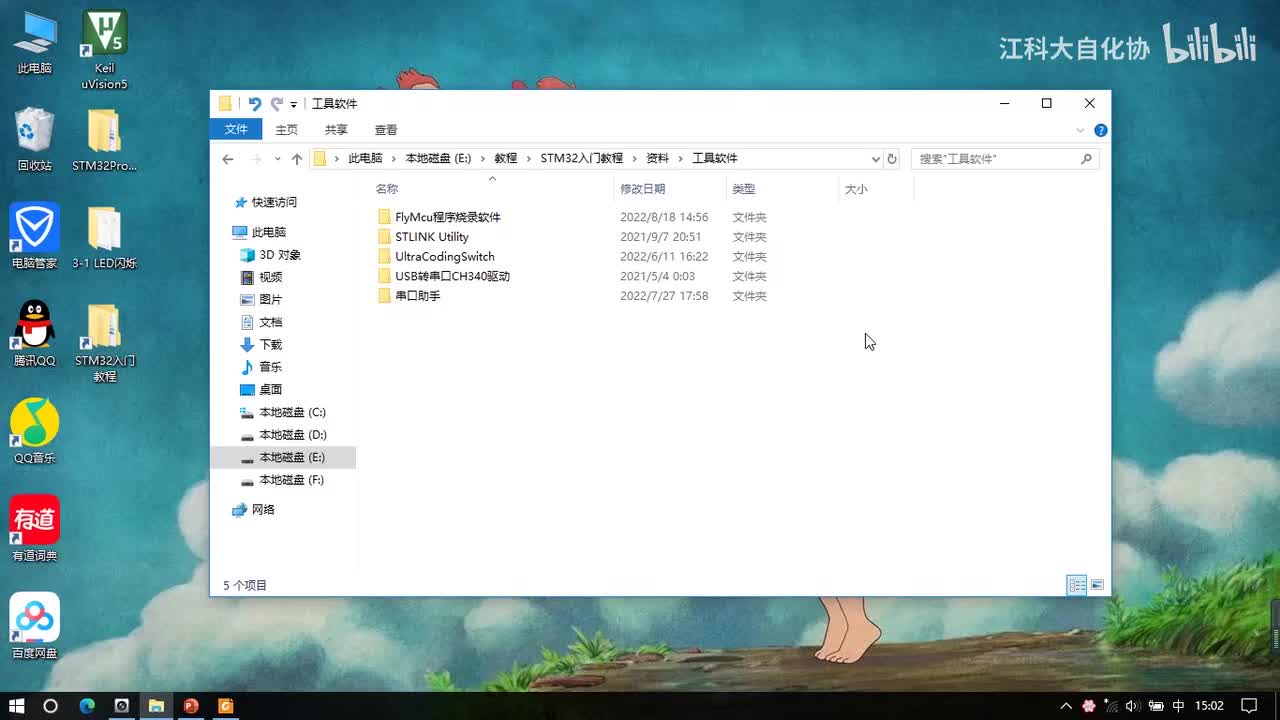
Task: Open the Explorer help icon
Action: 1101,130
